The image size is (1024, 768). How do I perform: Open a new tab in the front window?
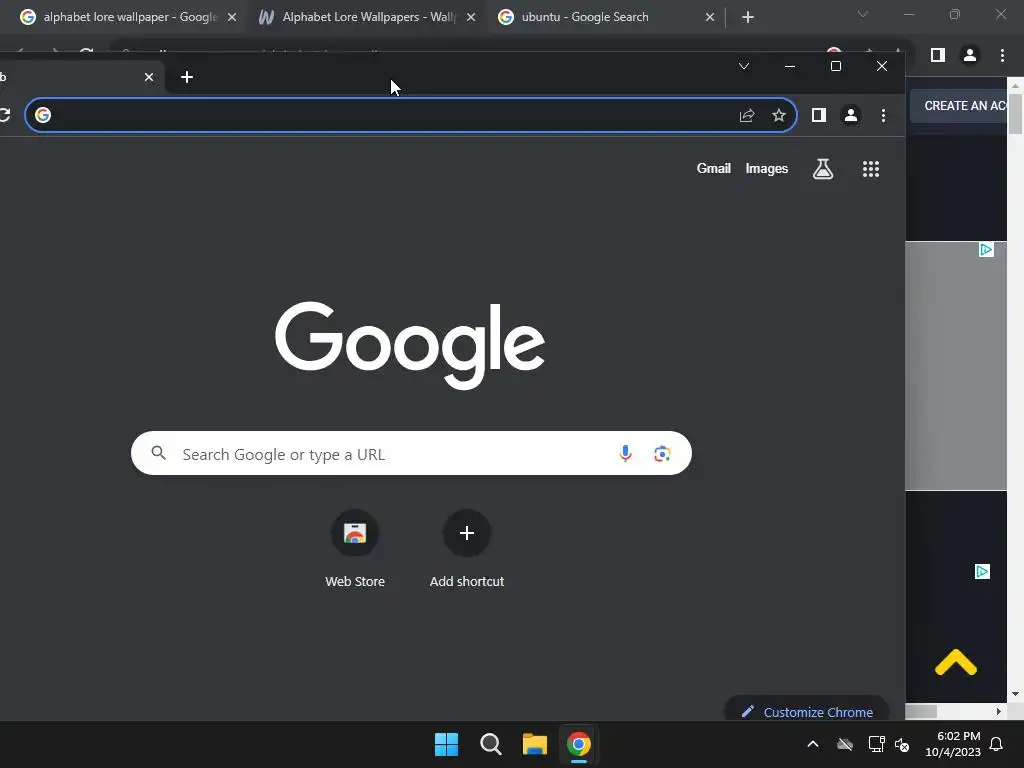click(x=187, y=77)
